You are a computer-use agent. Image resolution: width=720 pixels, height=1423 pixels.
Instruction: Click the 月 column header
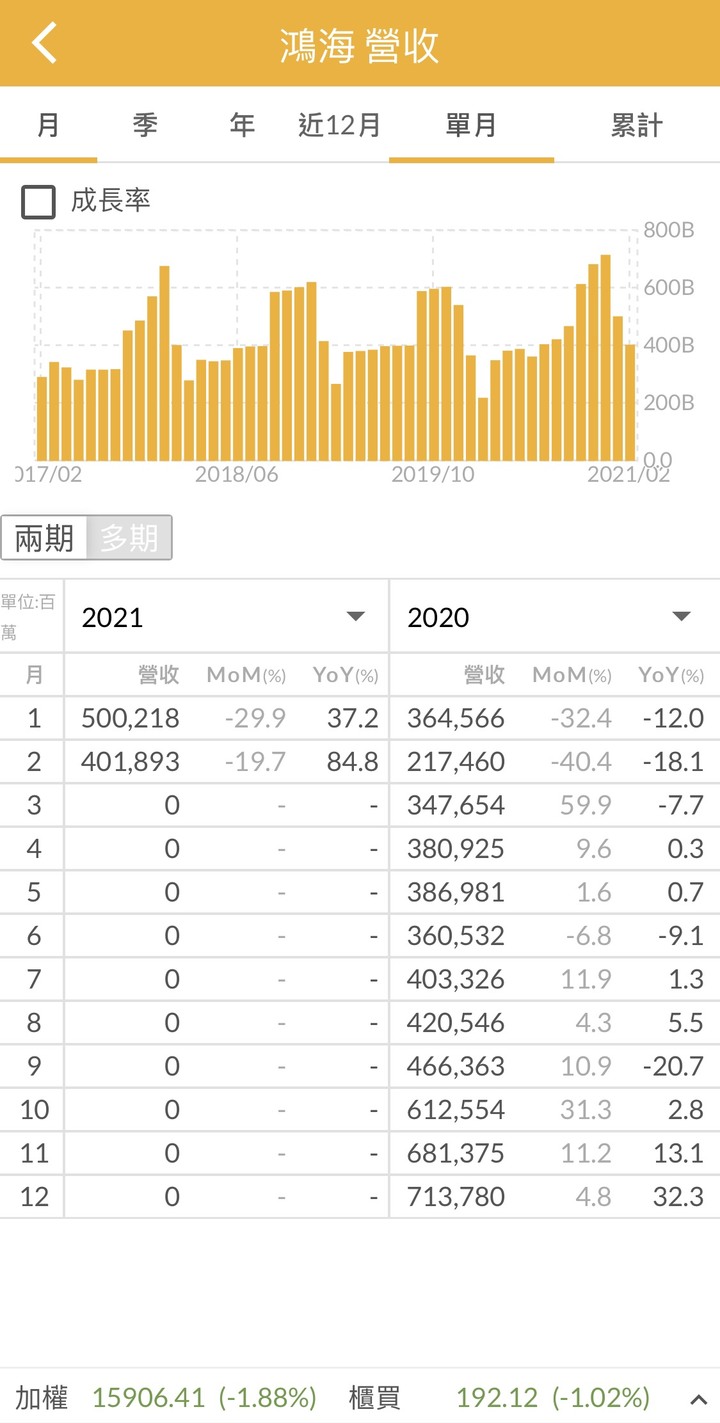click(34, 675)
